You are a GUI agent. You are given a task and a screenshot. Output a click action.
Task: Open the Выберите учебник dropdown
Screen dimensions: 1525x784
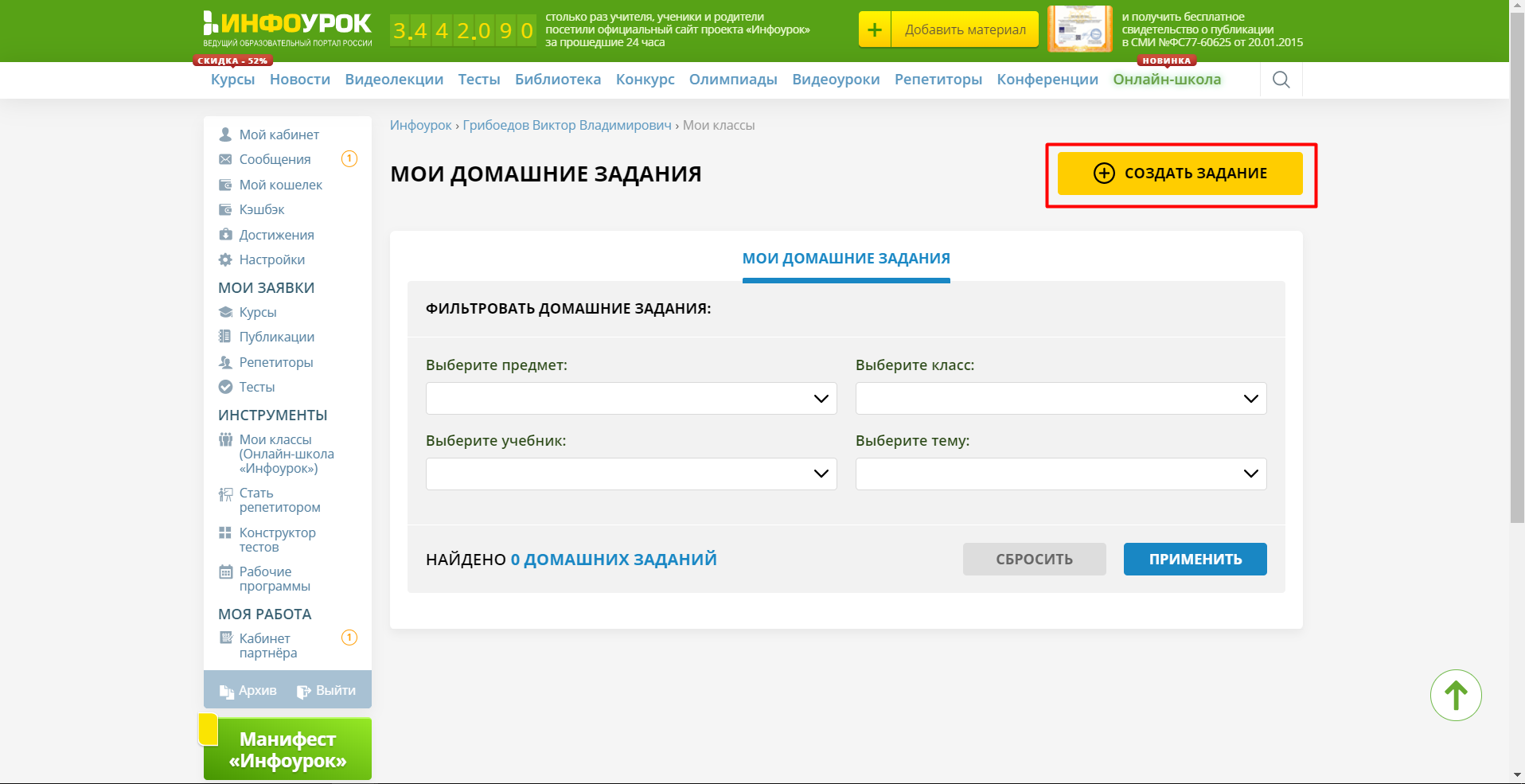630,474
